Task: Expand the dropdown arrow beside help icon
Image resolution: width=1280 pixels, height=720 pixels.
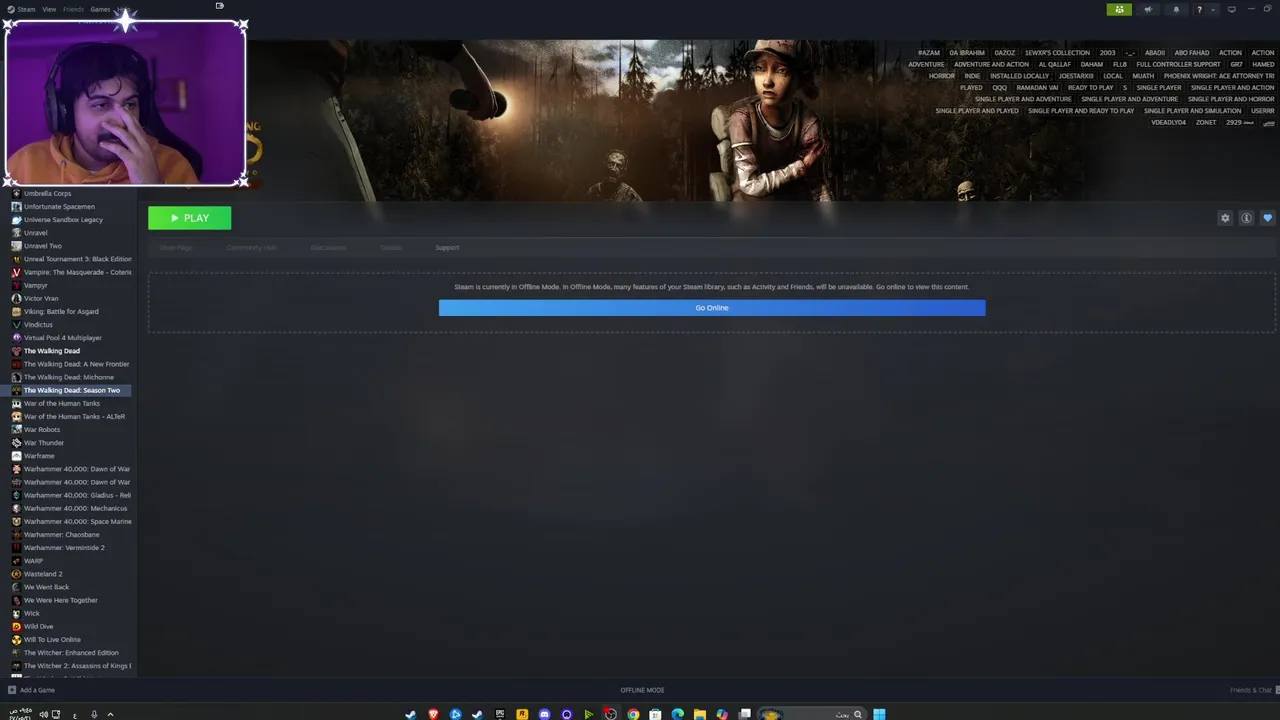Action: pos(1213,9)
